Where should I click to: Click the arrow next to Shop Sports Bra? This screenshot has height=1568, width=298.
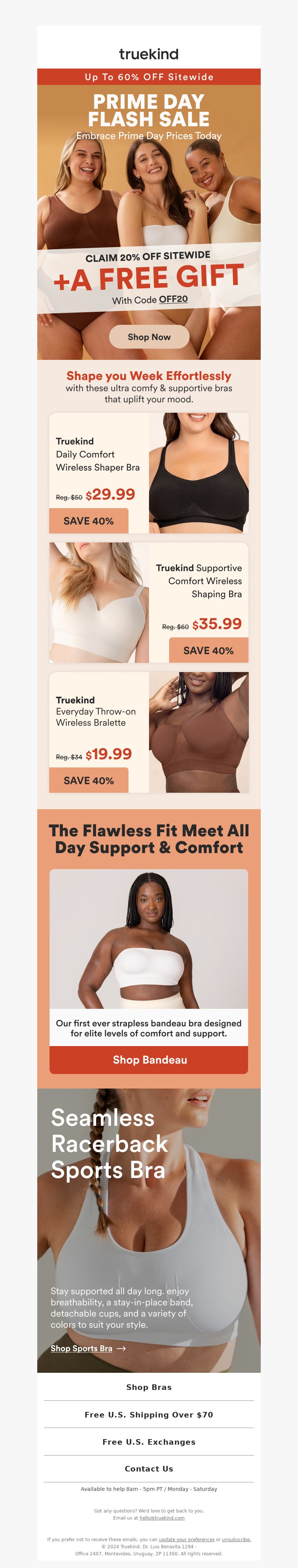click(x=121, y=1349)
